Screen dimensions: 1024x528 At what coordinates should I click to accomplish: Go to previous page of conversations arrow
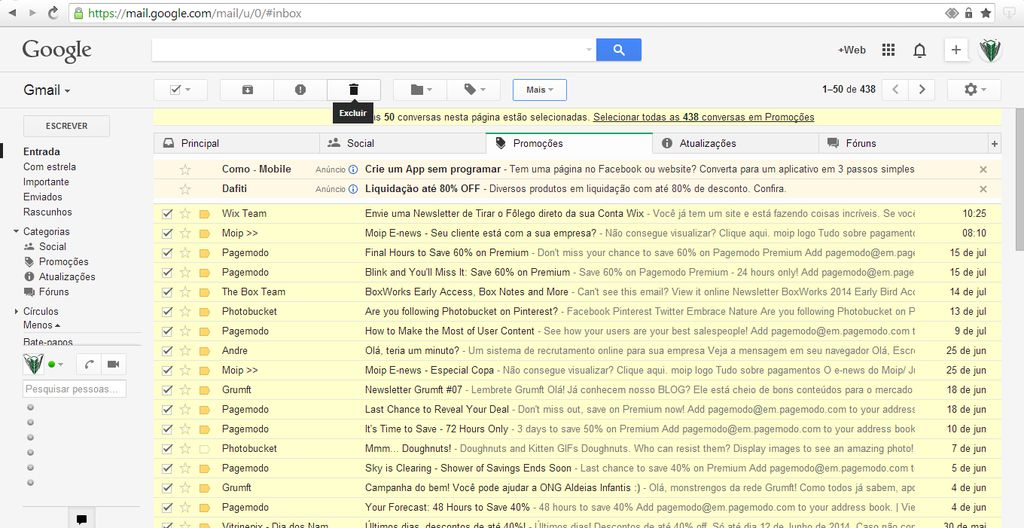coord(895,90)
